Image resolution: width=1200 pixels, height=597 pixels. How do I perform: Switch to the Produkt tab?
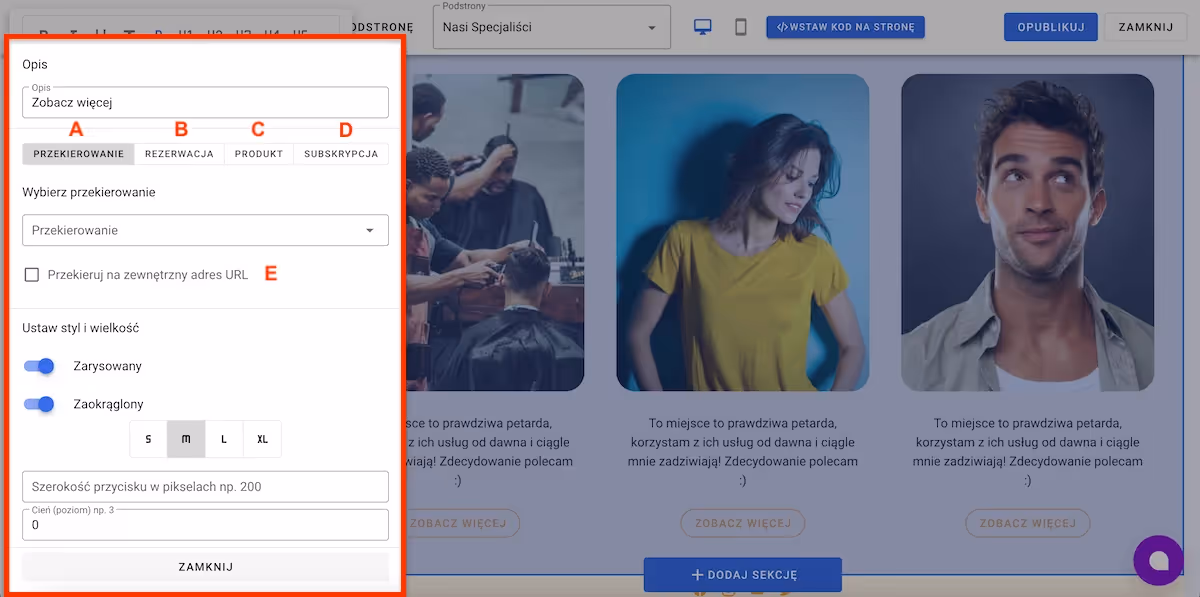click(259, 154)
